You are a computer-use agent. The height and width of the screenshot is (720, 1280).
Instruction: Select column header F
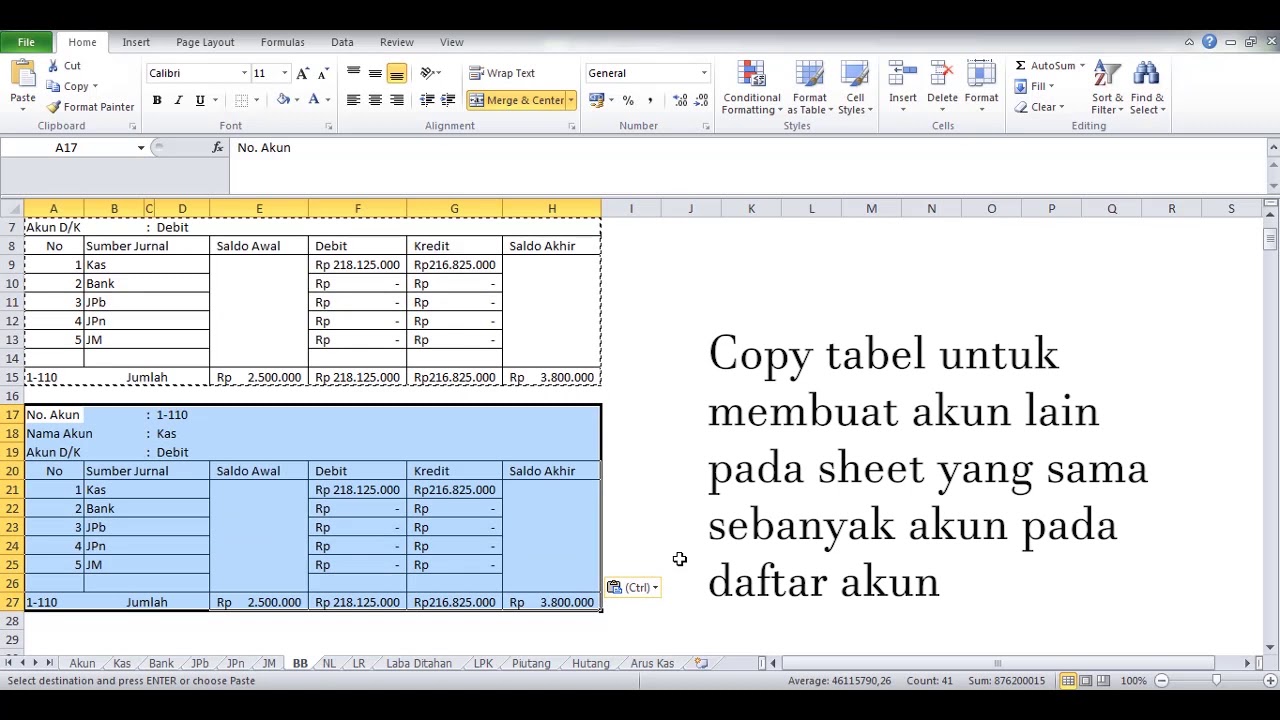coord(357,208)
